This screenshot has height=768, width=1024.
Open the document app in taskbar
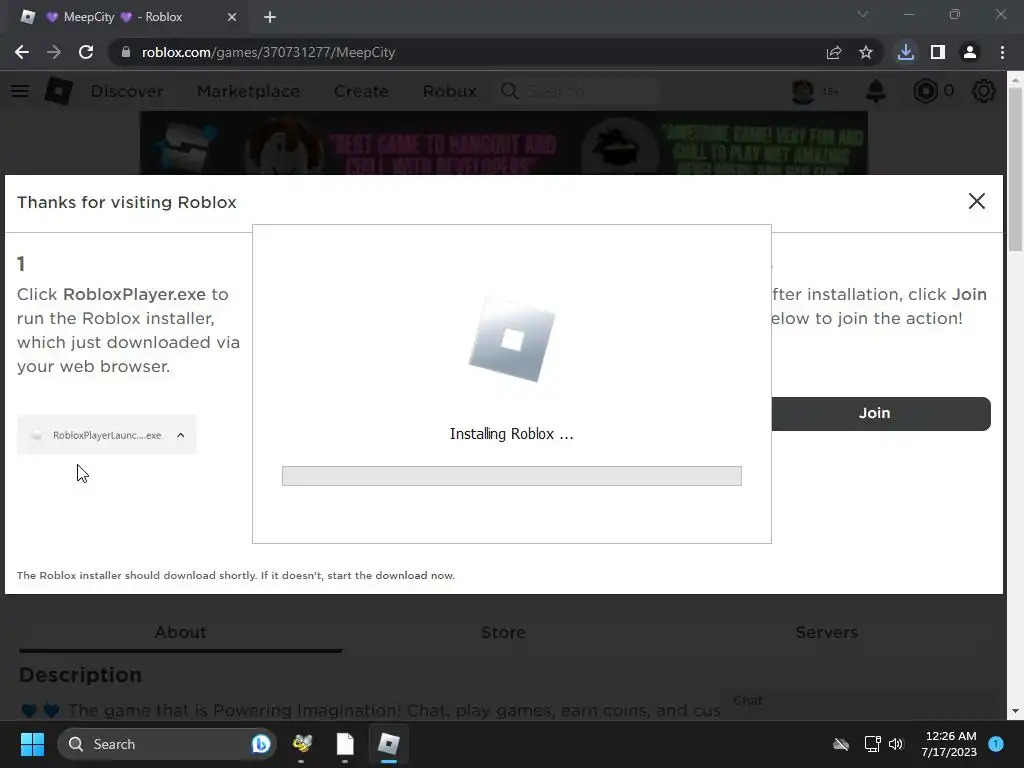pyautogui.click(x=345, y=744)
